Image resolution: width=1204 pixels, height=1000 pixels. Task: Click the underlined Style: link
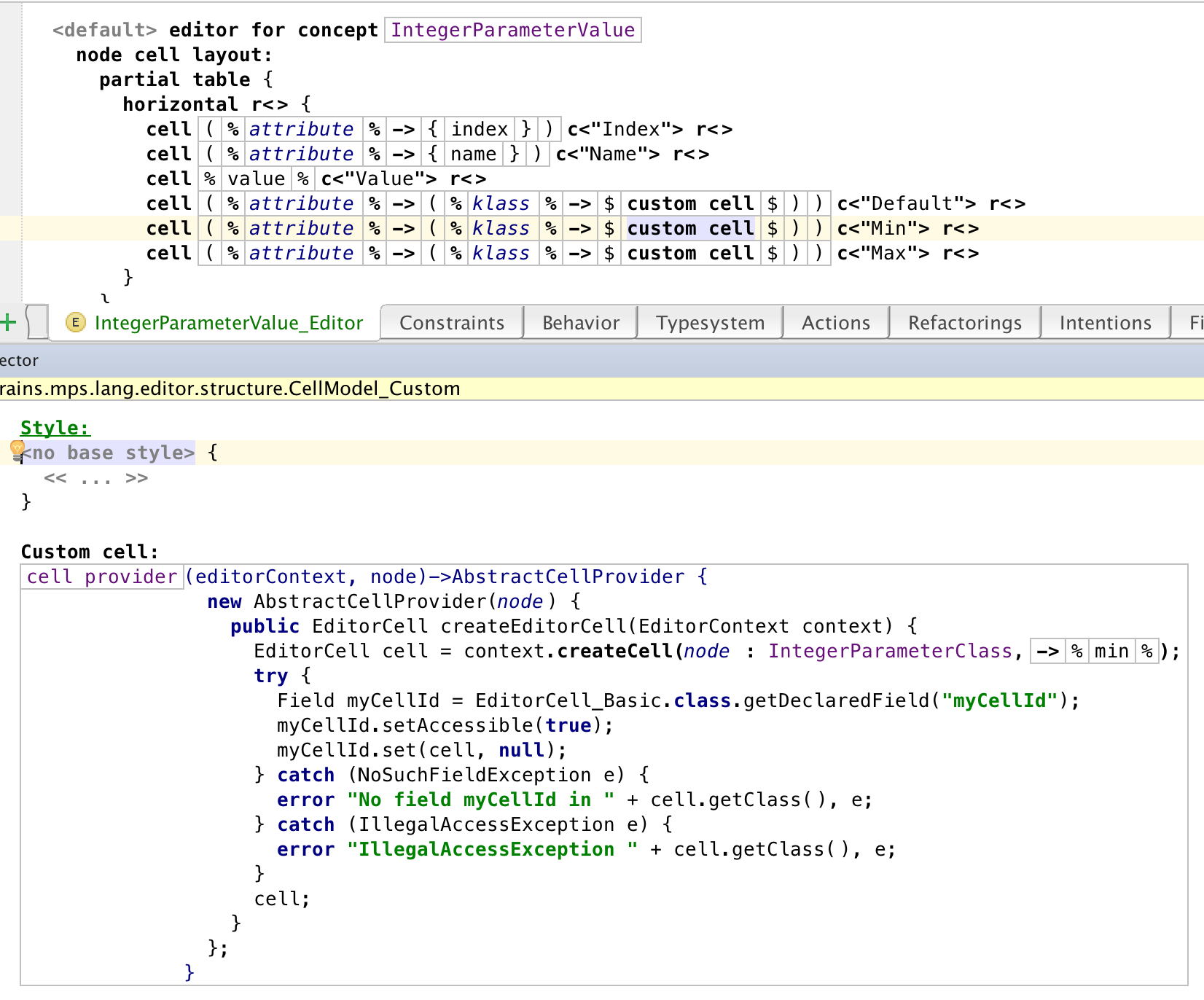[x=55, y=428]
